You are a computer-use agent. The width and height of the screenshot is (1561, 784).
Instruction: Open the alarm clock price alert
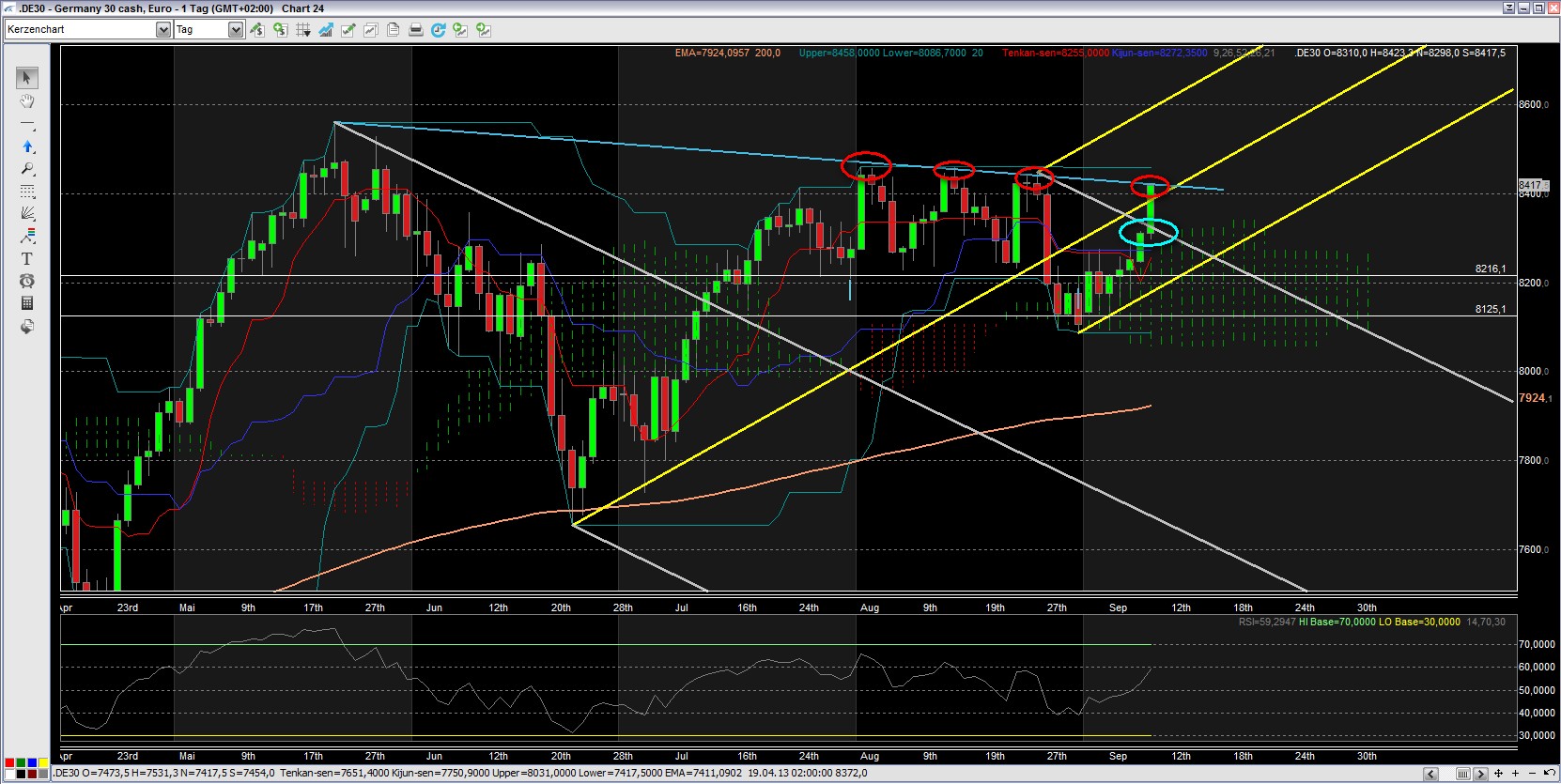click(x=27, y=281)
